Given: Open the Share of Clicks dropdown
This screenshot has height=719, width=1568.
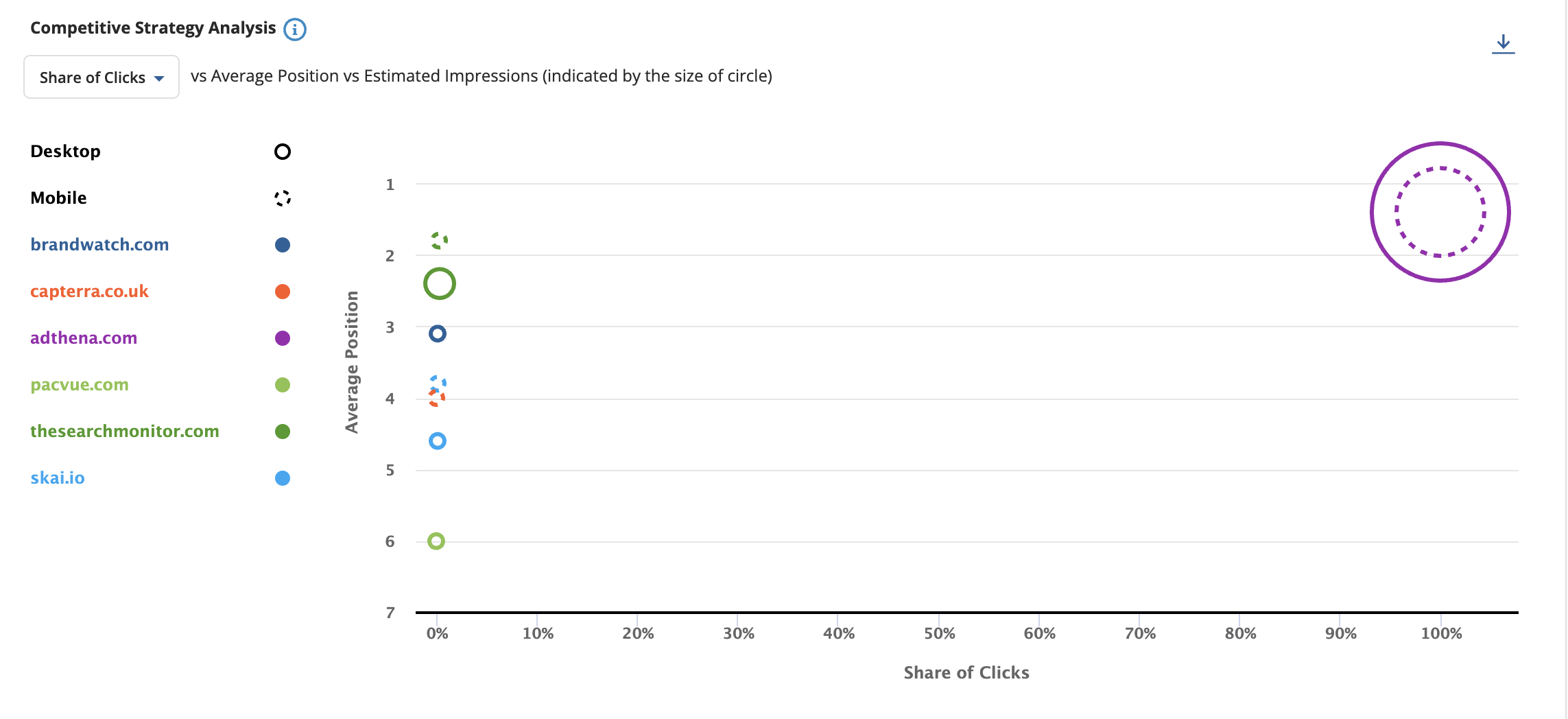Looking at the screenshot, I should coord(102,77).
